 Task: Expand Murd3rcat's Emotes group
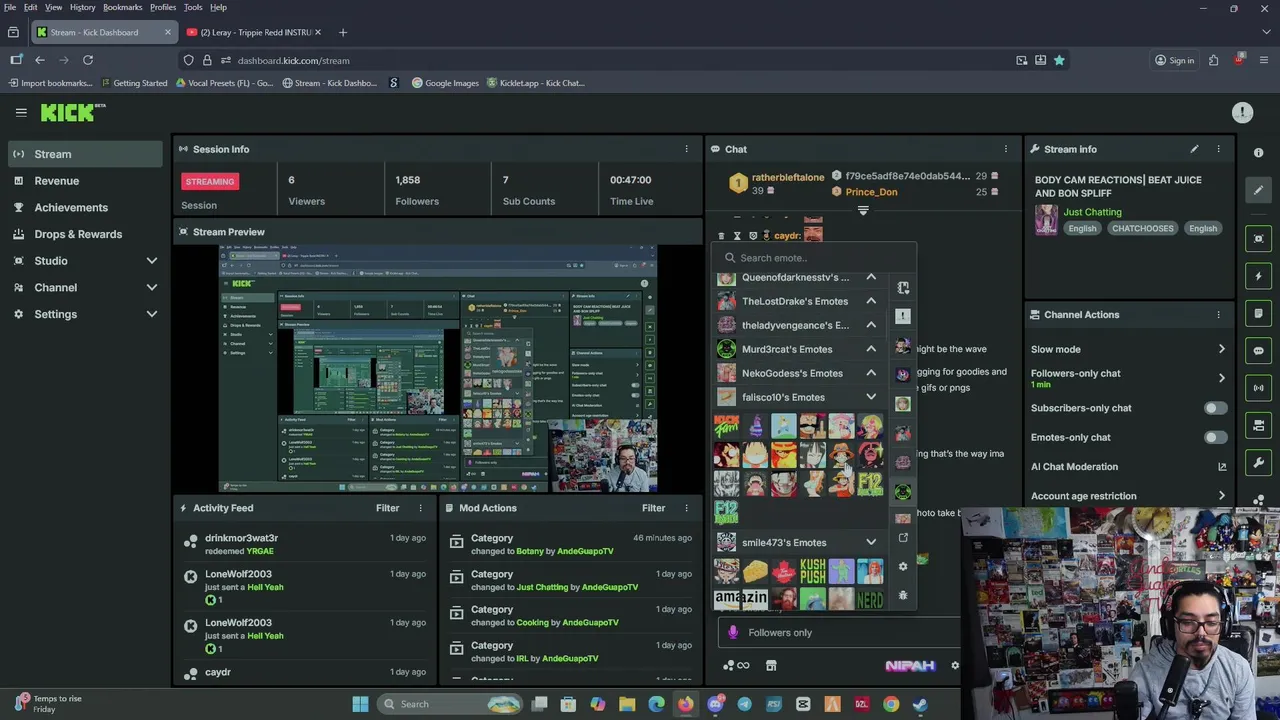pyautogui.click(x=871, y=349)
